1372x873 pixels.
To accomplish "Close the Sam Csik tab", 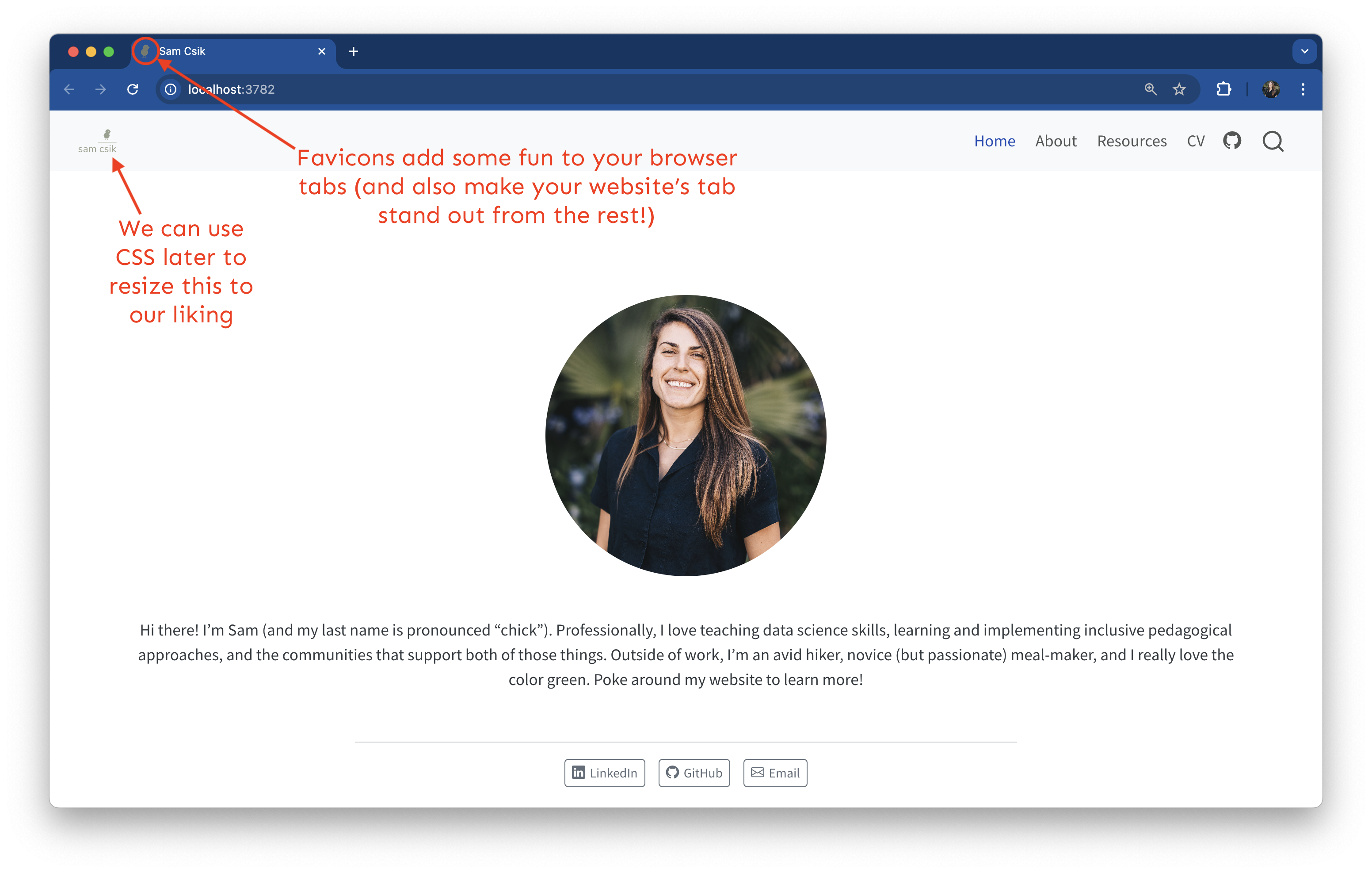I will (321, 51).
